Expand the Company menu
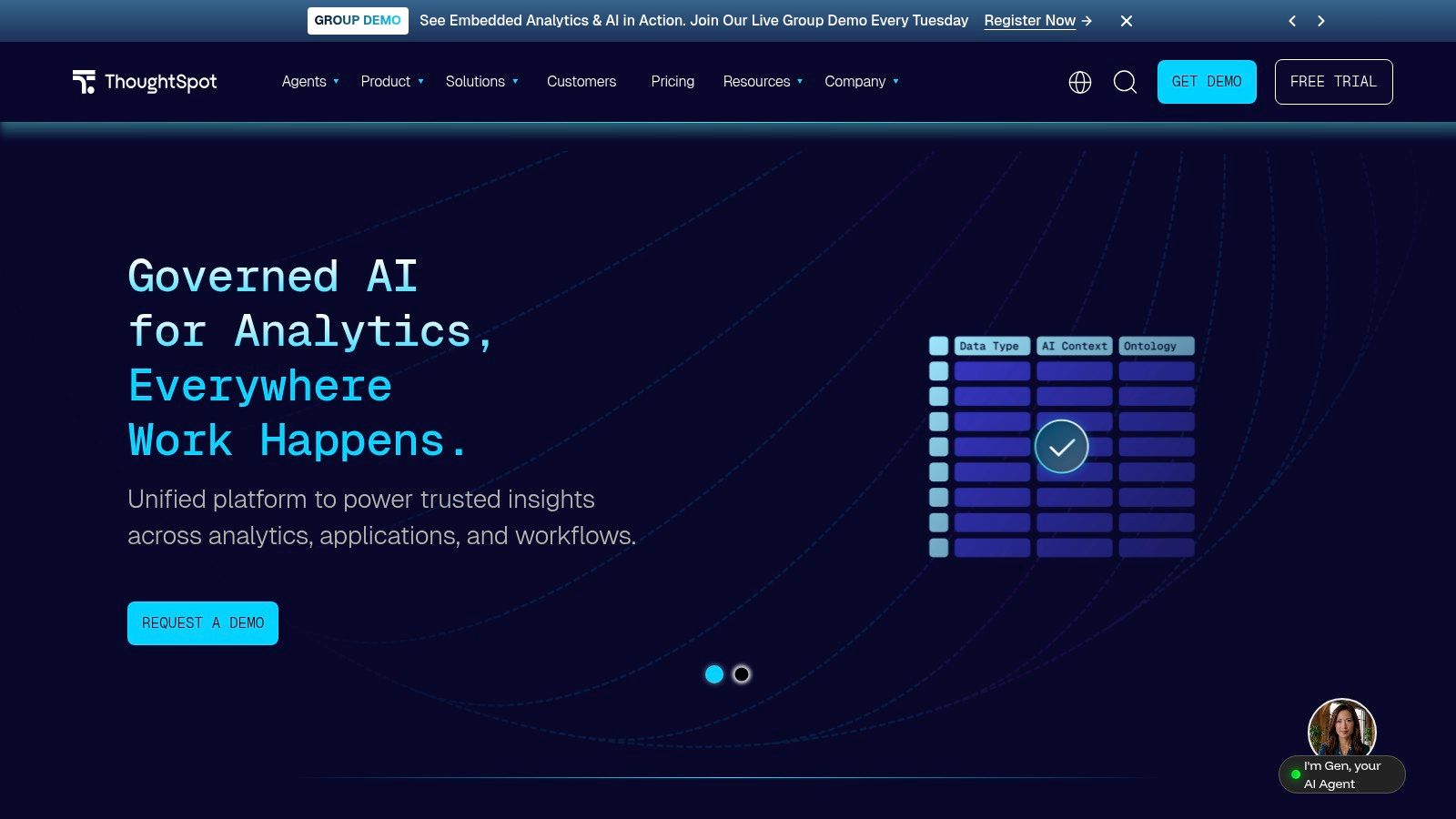 (862, 82)
